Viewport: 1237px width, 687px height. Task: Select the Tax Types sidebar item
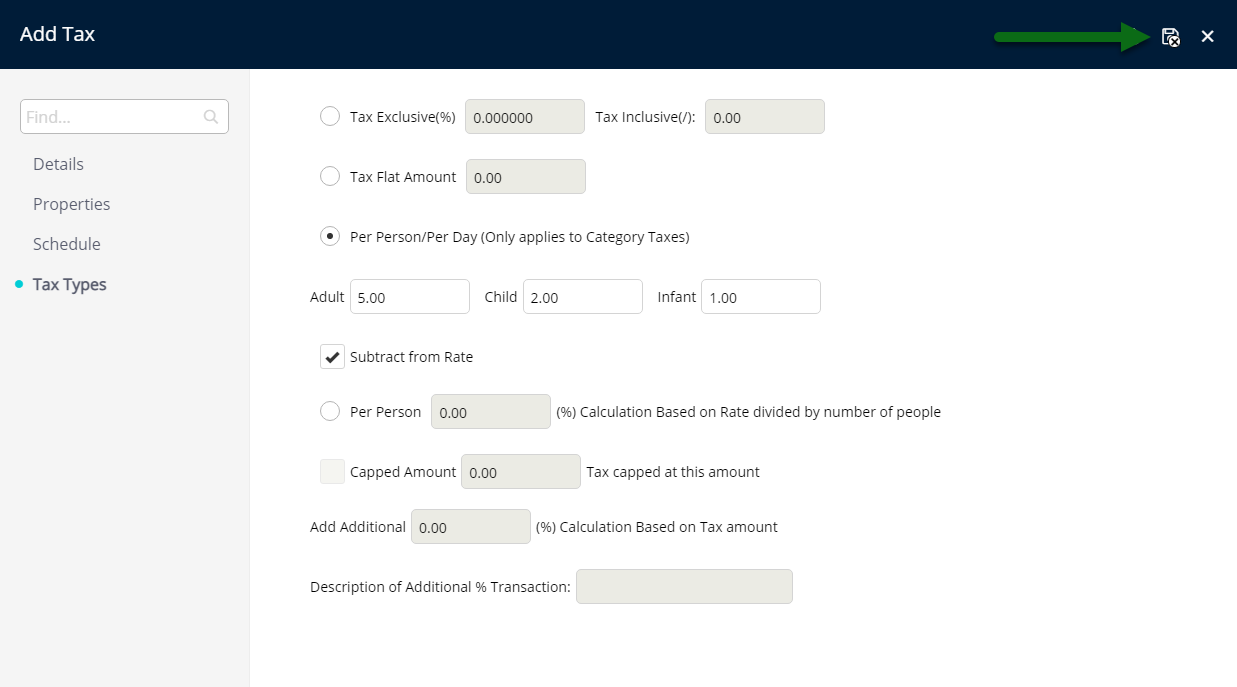69,284
